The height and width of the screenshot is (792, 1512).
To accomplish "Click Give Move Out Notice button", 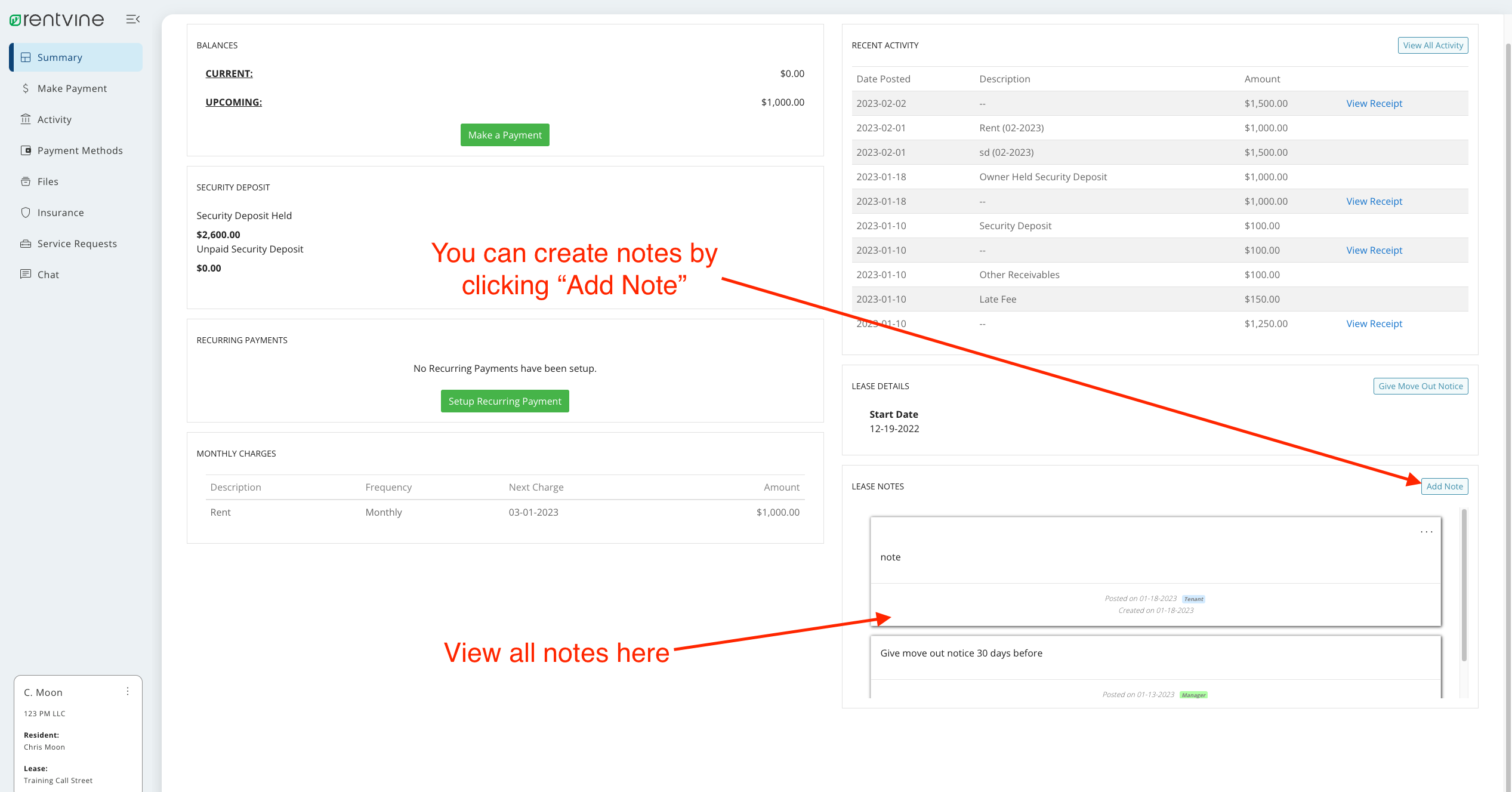I will [1420, 386].
